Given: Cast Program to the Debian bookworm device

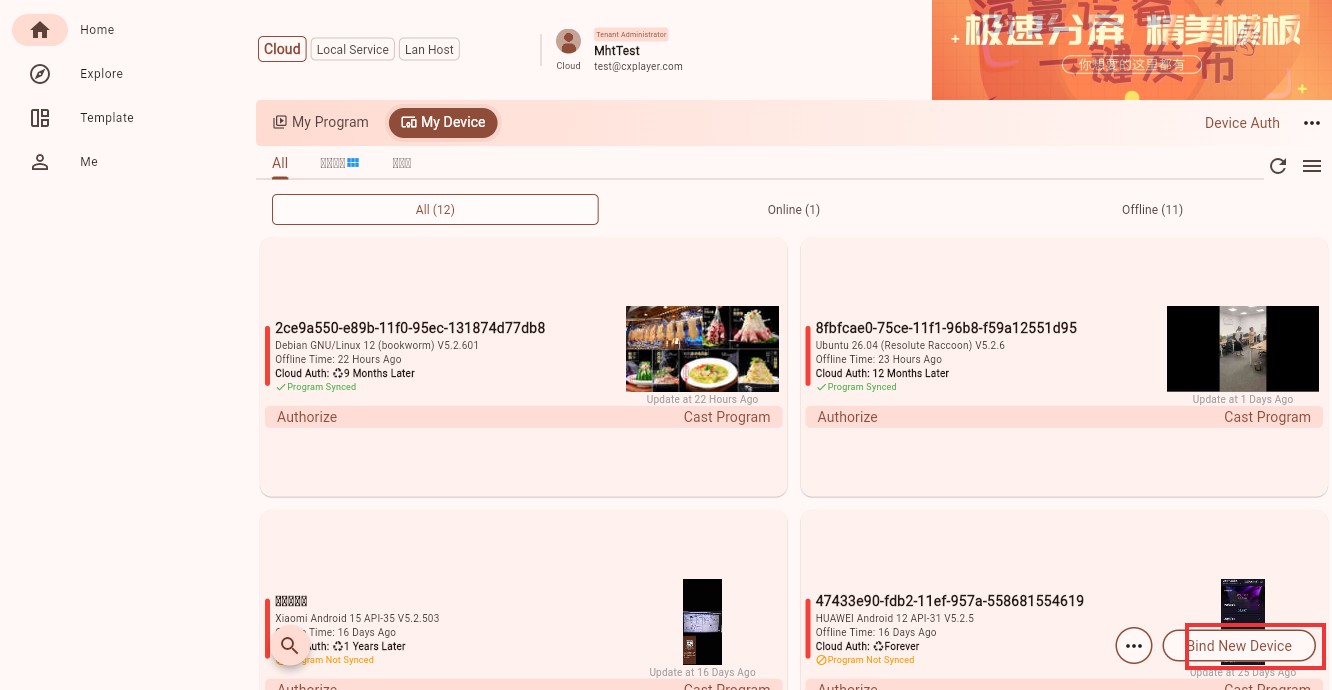Looking at the screenshot, I should (x=727, y=417).
